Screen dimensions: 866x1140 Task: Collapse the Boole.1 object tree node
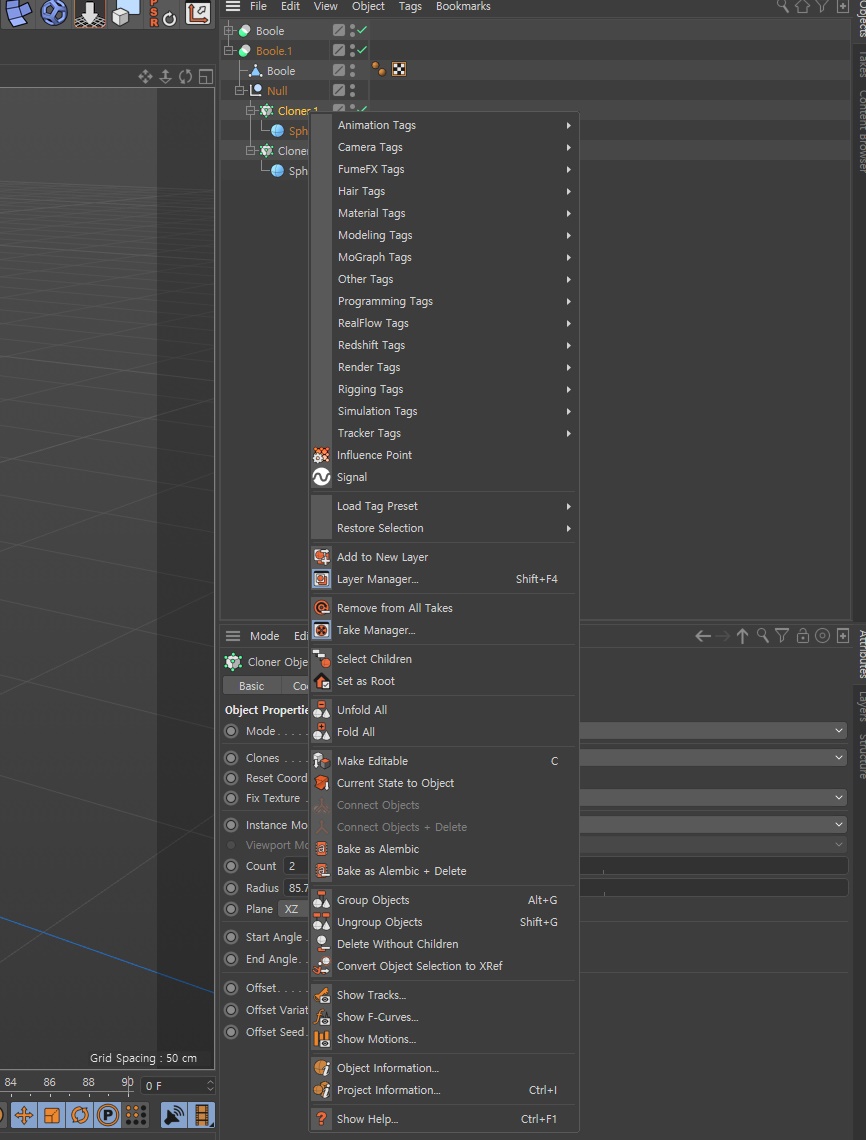pos(229,50)
